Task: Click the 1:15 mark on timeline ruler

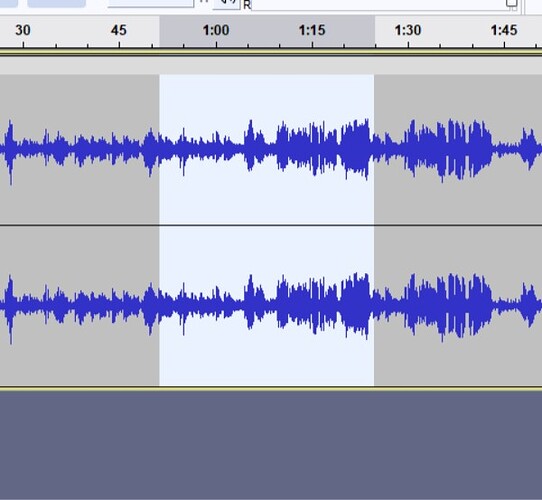Action: coord(312,30)
